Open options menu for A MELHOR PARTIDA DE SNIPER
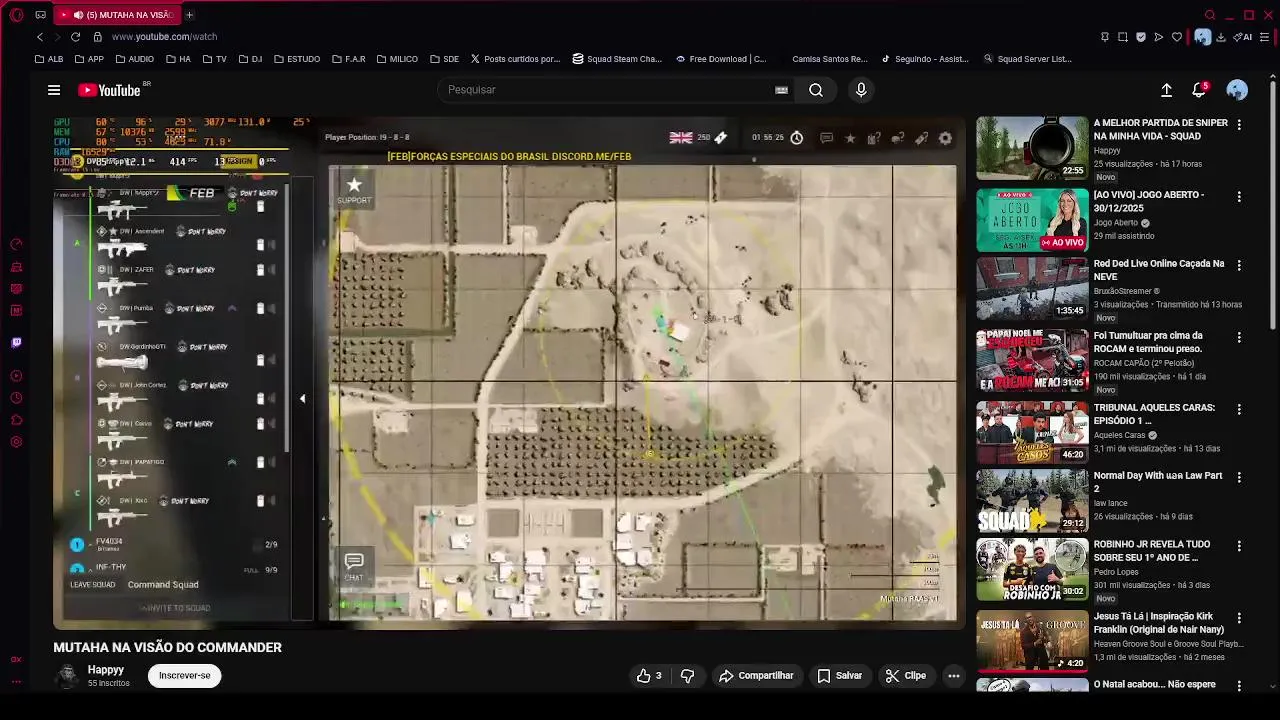The image size is (1280, 720). [1239, 125]
